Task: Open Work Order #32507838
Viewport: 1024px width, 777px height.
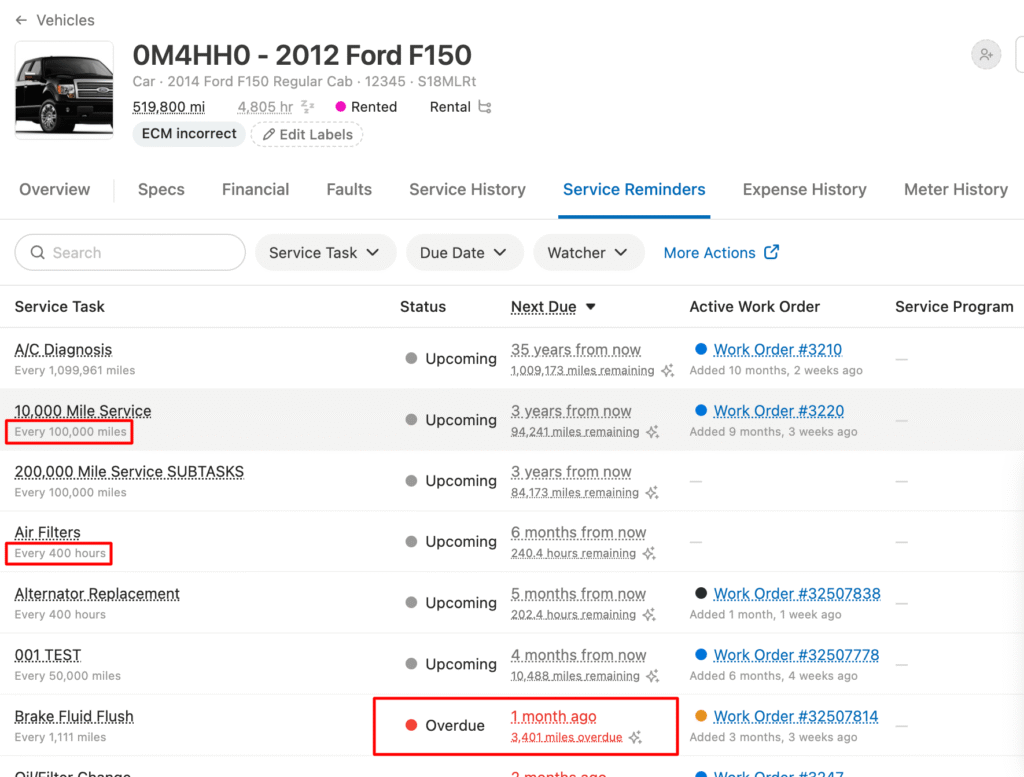Action: click(797, 593)
